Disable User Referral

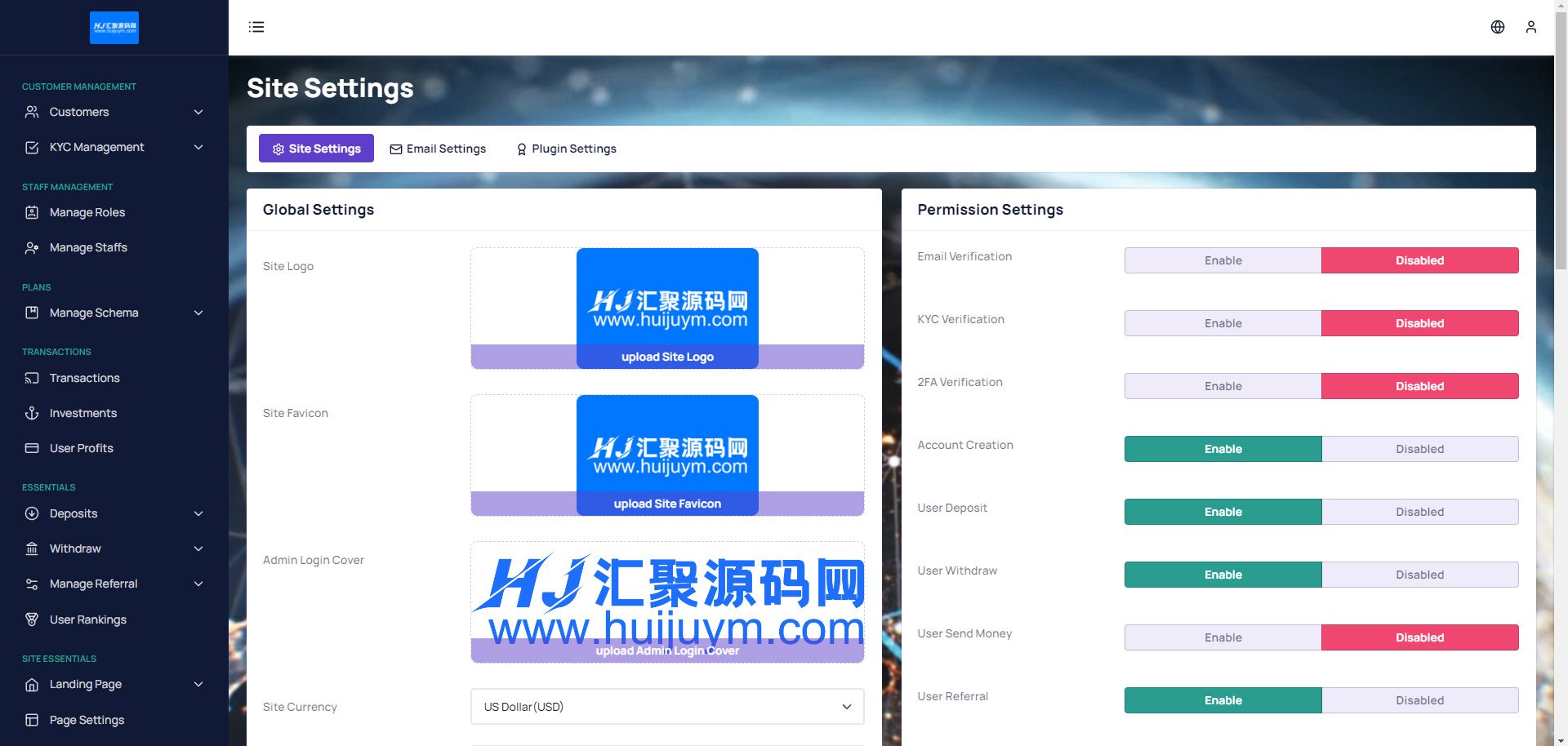pyautogui.click(x=1420, y=700)
